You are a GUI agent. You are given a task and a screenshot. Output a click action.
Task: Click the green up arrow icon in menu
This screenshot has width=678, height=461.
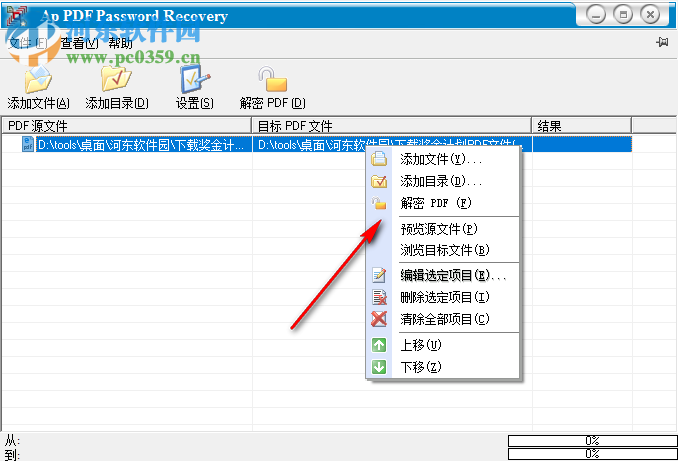pos(379,345)
